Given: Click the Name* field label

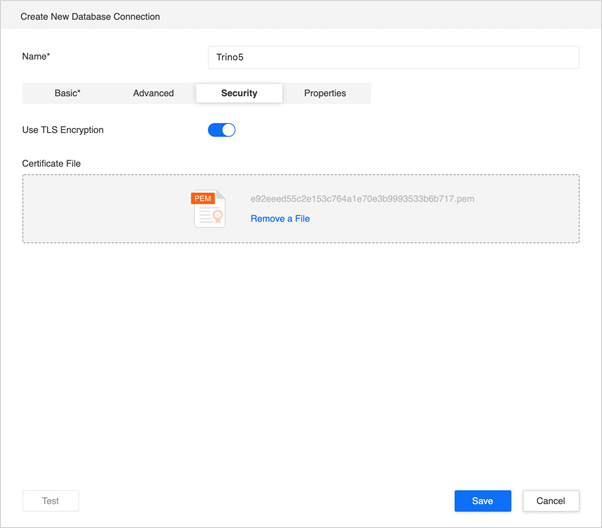Looking at the screenshot, I should pyautogui.click(x=36, y=56).
